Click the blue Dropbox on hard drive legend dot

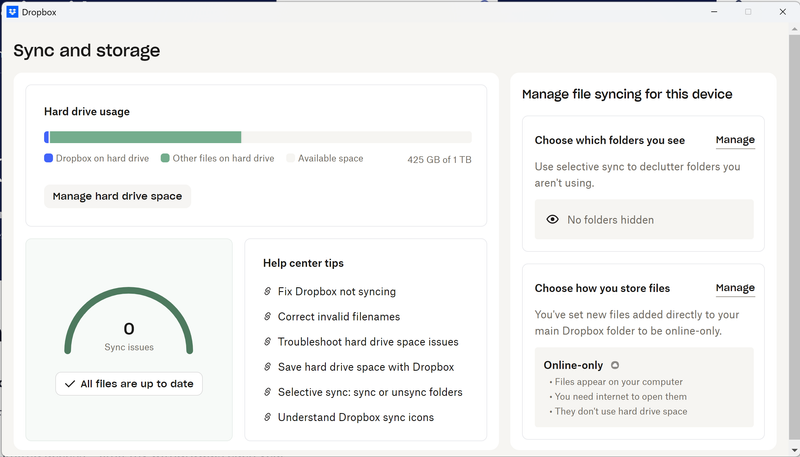(x=48, y=158)
